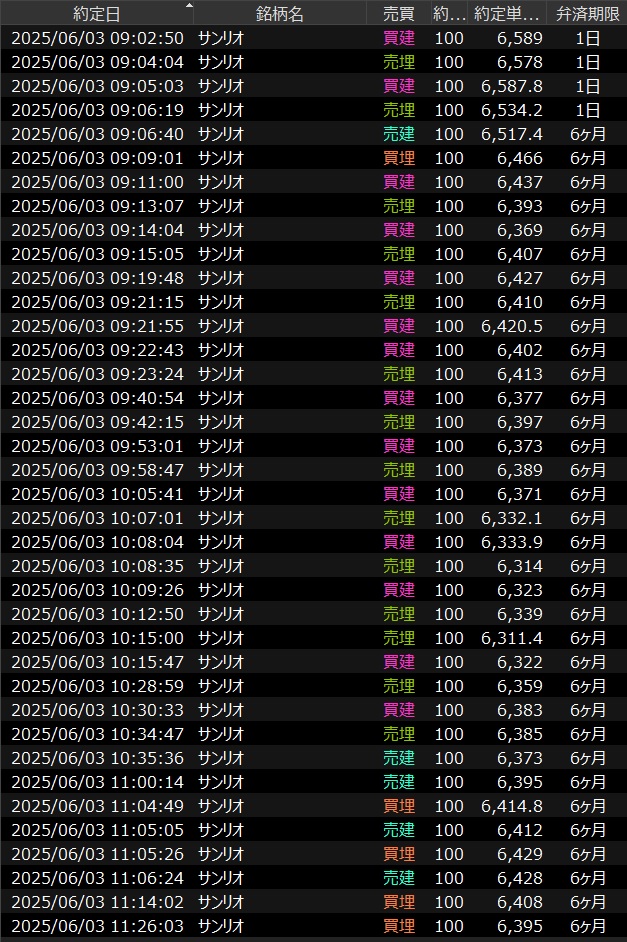
Task: Click price 6,385
Action: pyautogui.click(x=519, y=735)
